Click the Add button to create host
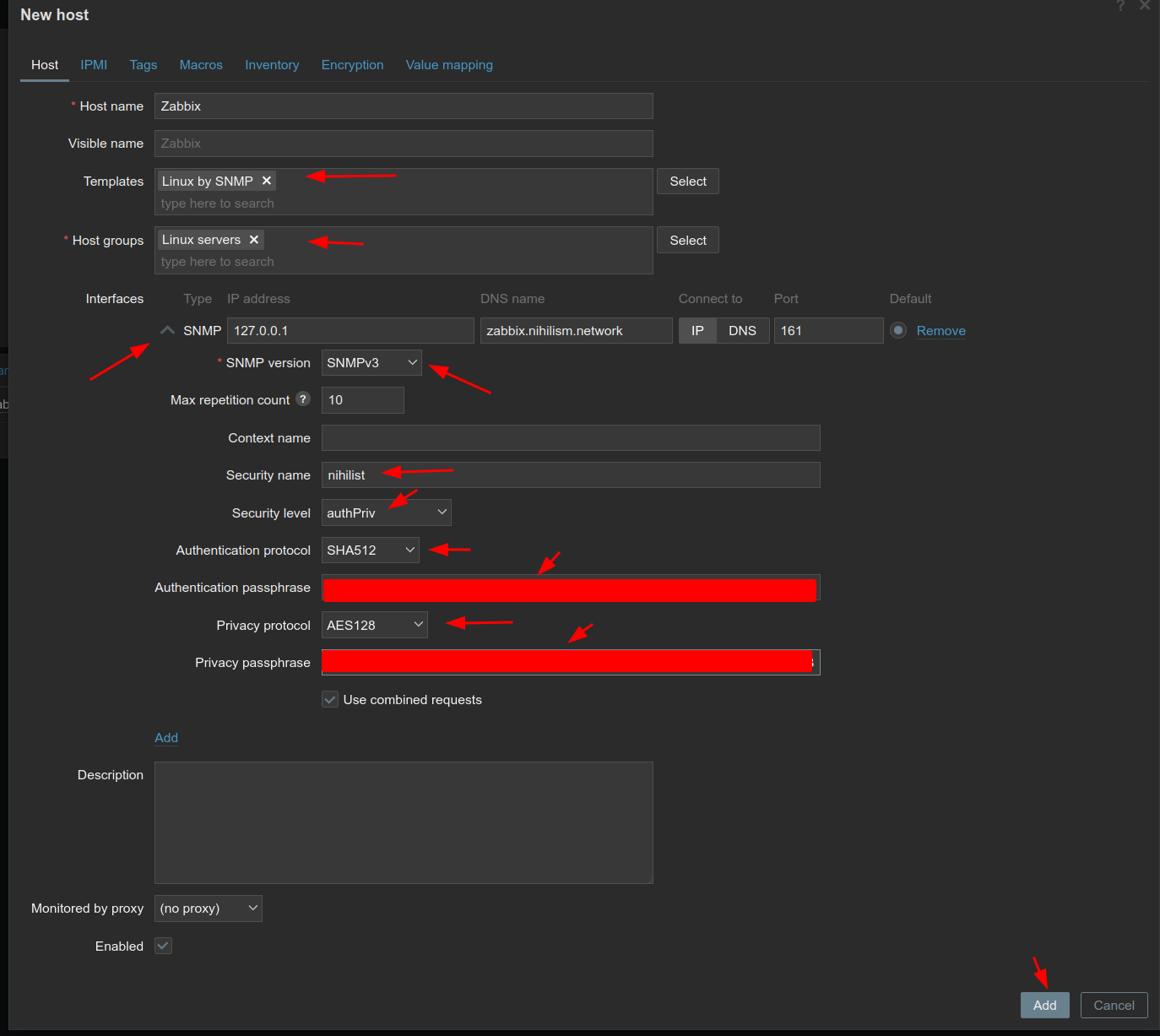1160x1036 pixels. (x=1045, y=1005)
